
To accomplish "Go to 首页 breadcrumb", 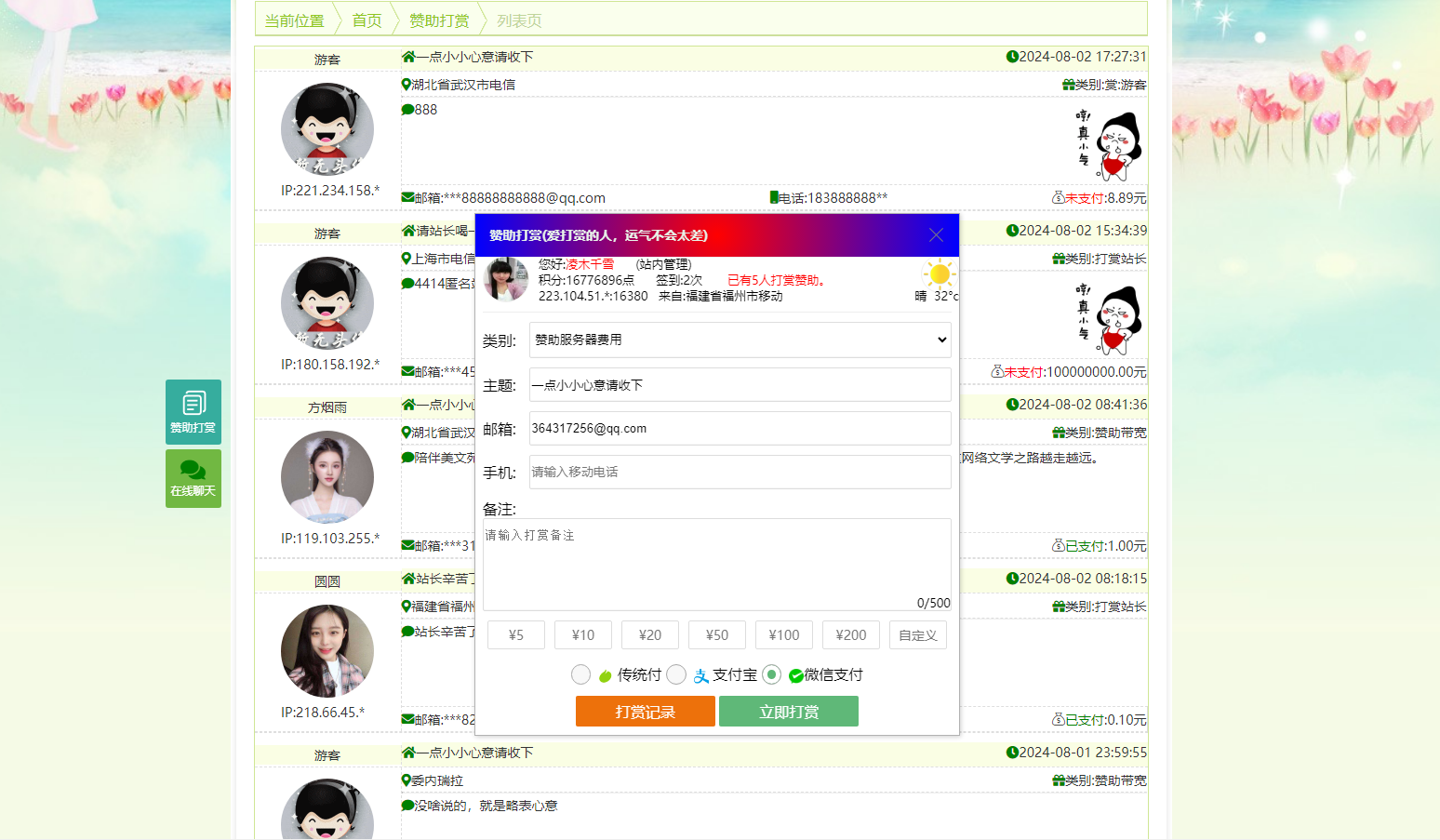I will (x=367, y=20).
